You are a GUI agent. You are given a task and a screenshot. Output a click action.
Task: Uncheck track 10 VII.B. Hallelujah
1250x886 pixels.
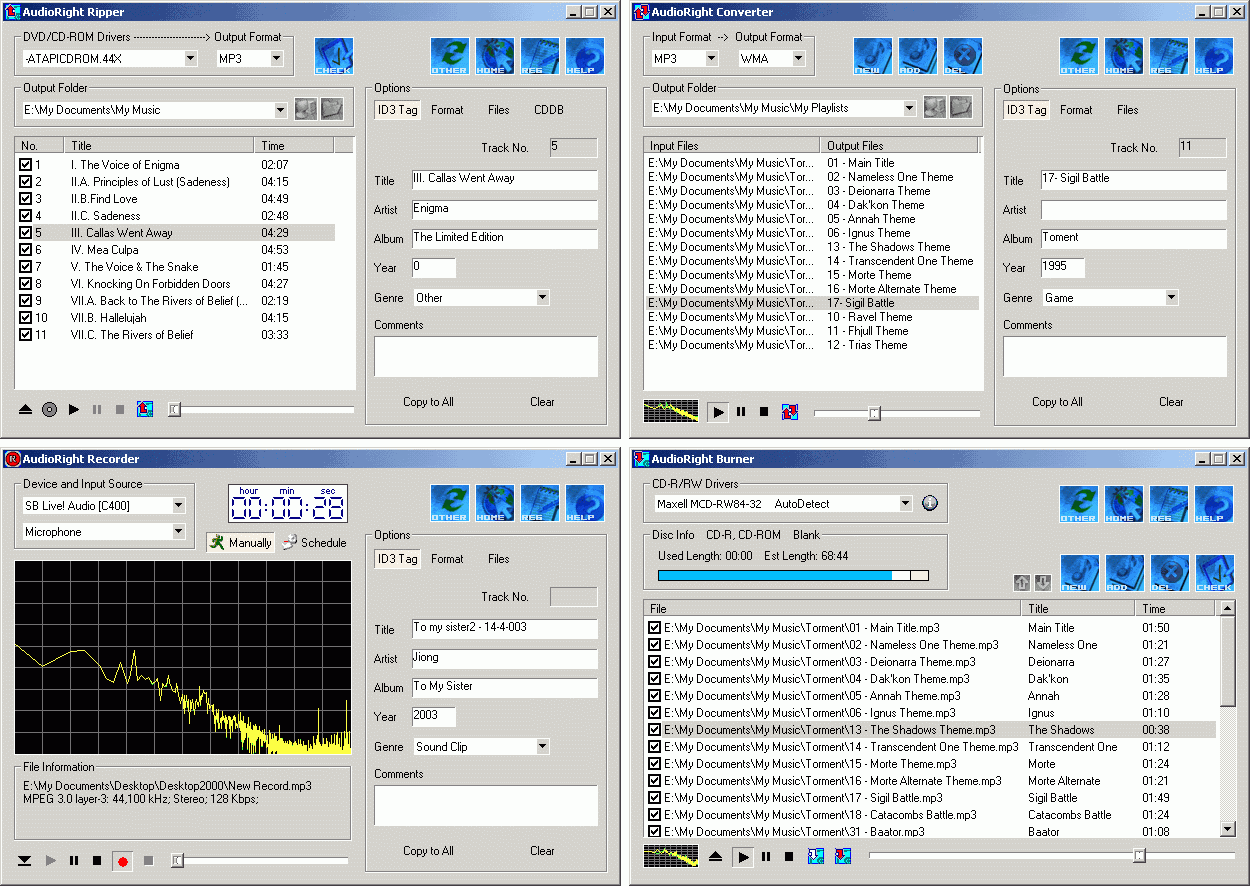pos(26,318)
